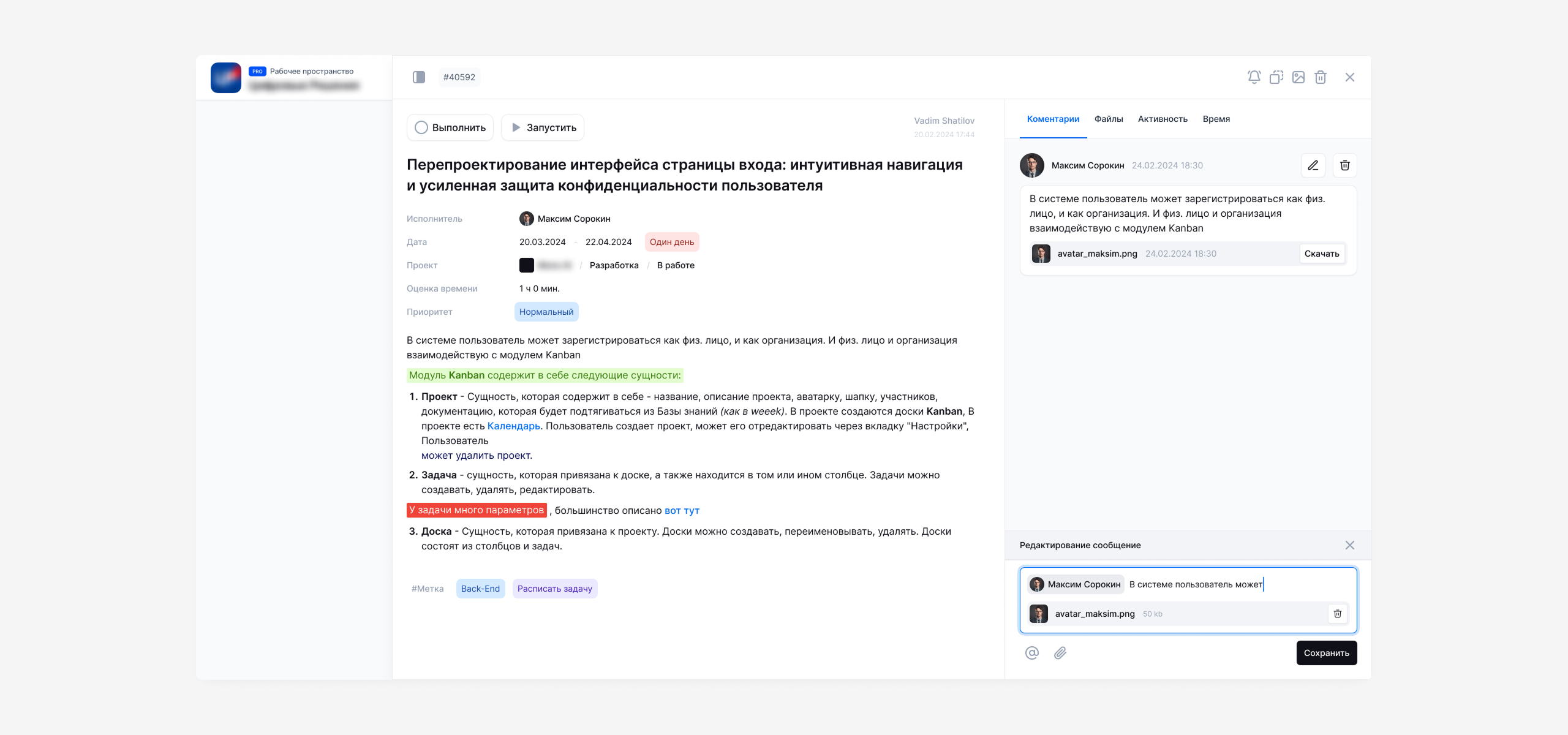Screen dimensions: 1568x735
Task: Click the duplicate task icon
Action: coord(1276,77)
